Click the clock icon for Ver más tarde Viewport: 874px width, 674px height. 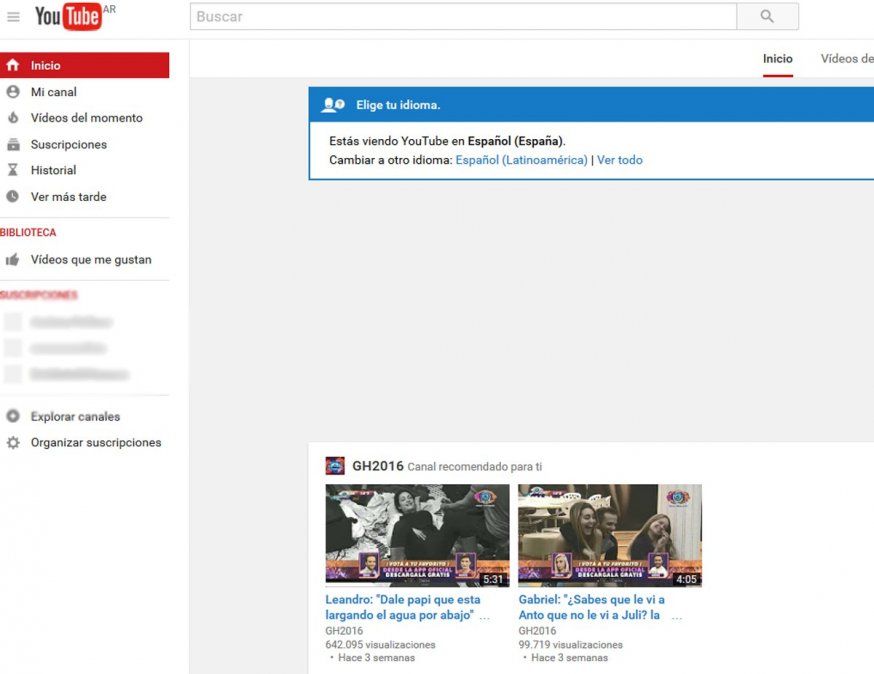[x=13, y=197]
